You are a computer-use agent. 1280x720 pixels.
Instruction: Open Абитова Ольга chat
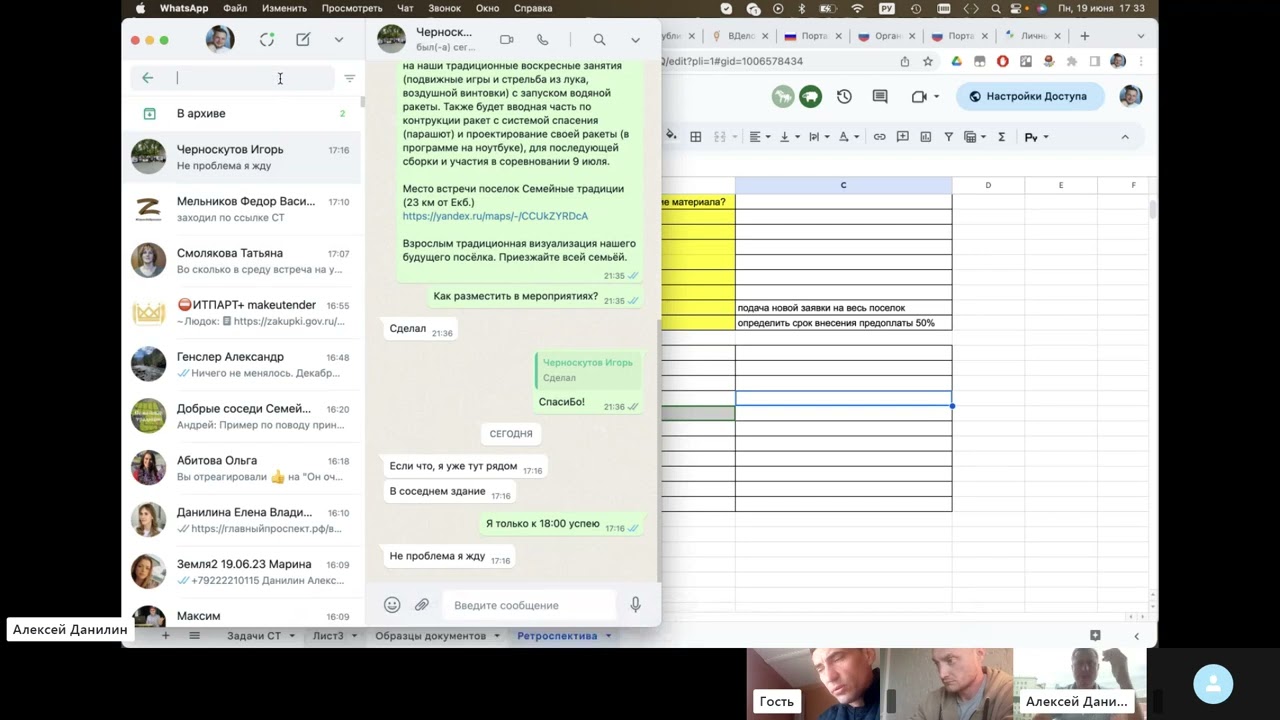(242, 469)
